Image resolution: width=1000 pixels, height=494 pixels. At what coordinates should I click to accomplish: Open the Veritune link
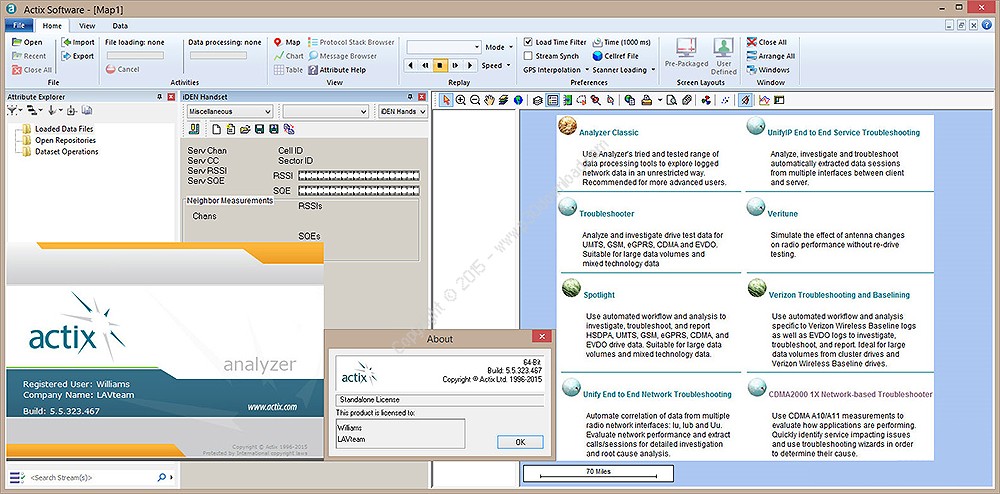point(783,214)
